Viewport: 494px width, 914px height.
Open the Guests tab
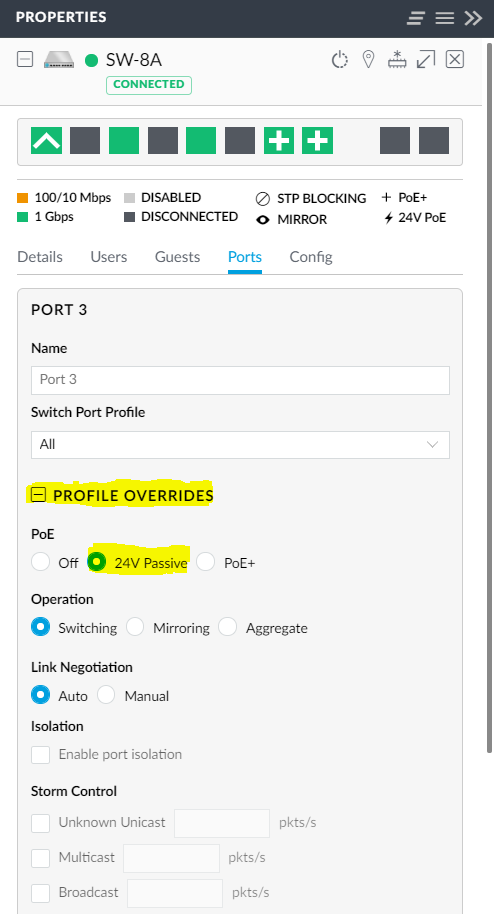[x=177, y=257]
